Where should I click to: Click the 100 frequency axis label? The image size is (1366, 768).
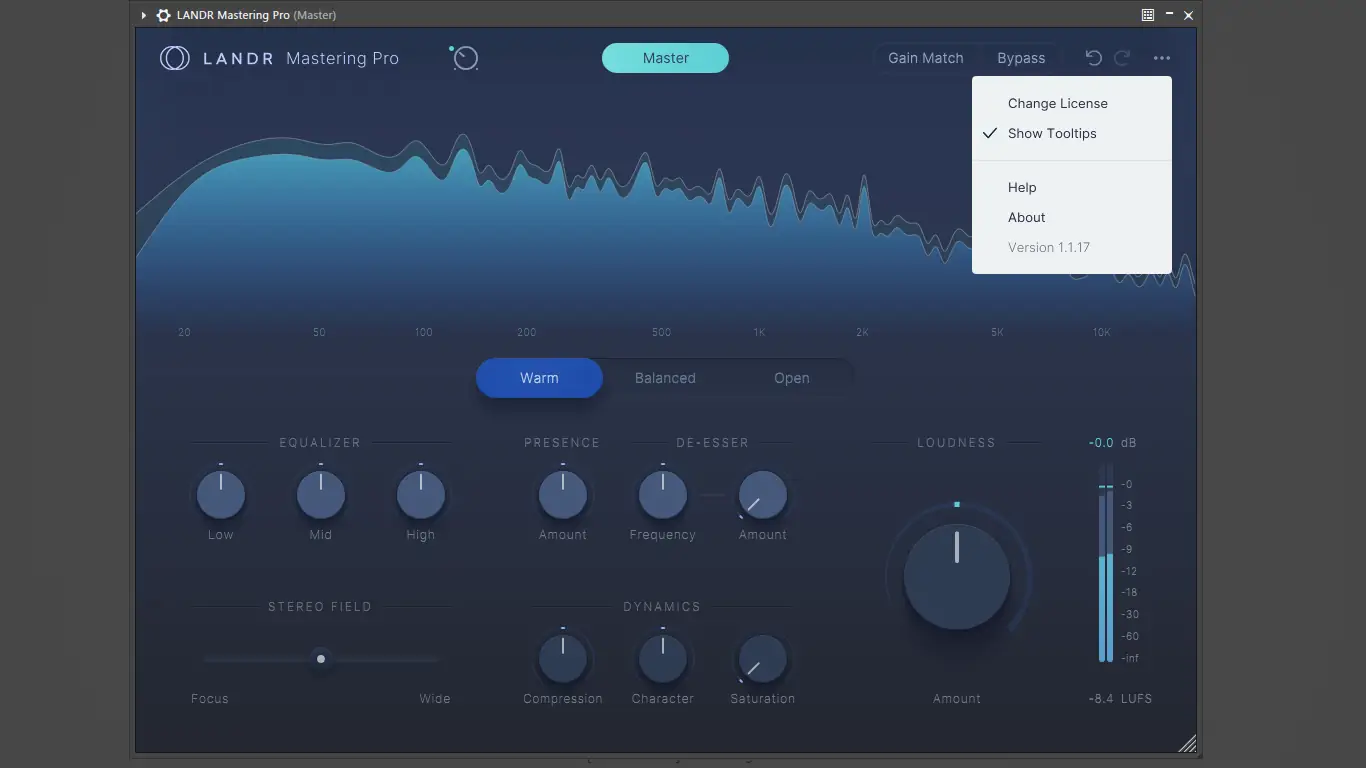pos(424,332)
